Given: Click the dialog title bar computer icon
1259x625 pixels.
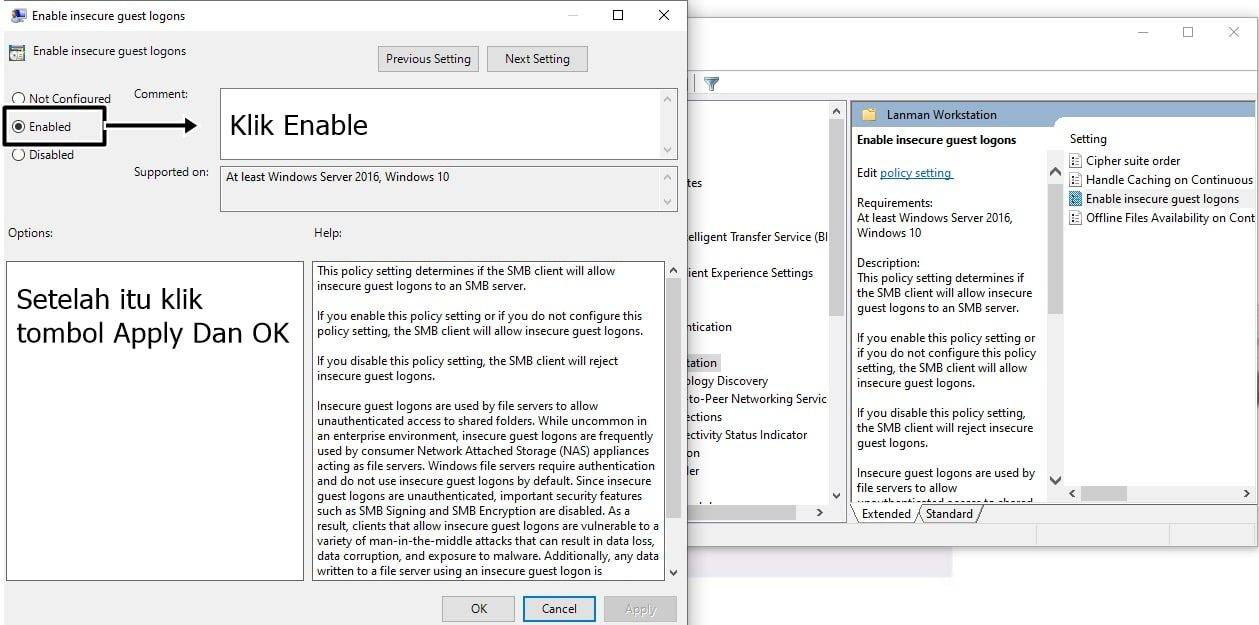Looking at the screenshot, I should (x=18, y=16).
